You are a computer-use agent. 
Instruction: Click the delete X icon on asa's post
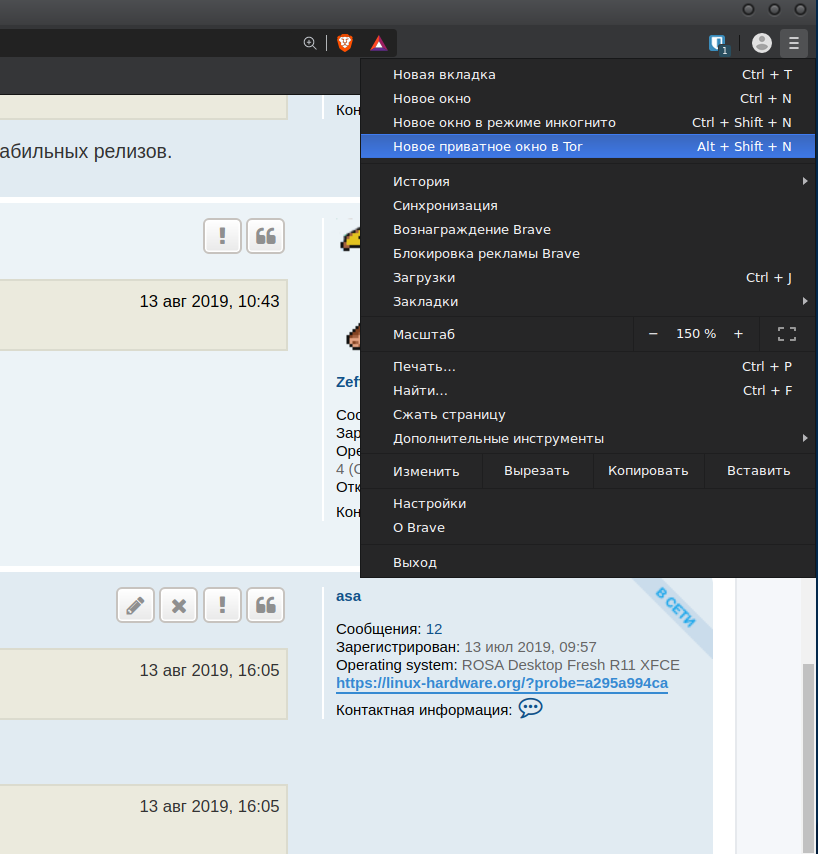coord(179,605)
